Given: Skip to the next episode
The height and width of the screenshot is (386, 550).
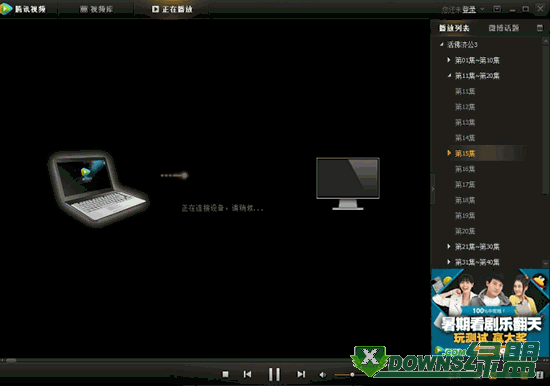Looking at the screenshot, I should click(301, 374).
